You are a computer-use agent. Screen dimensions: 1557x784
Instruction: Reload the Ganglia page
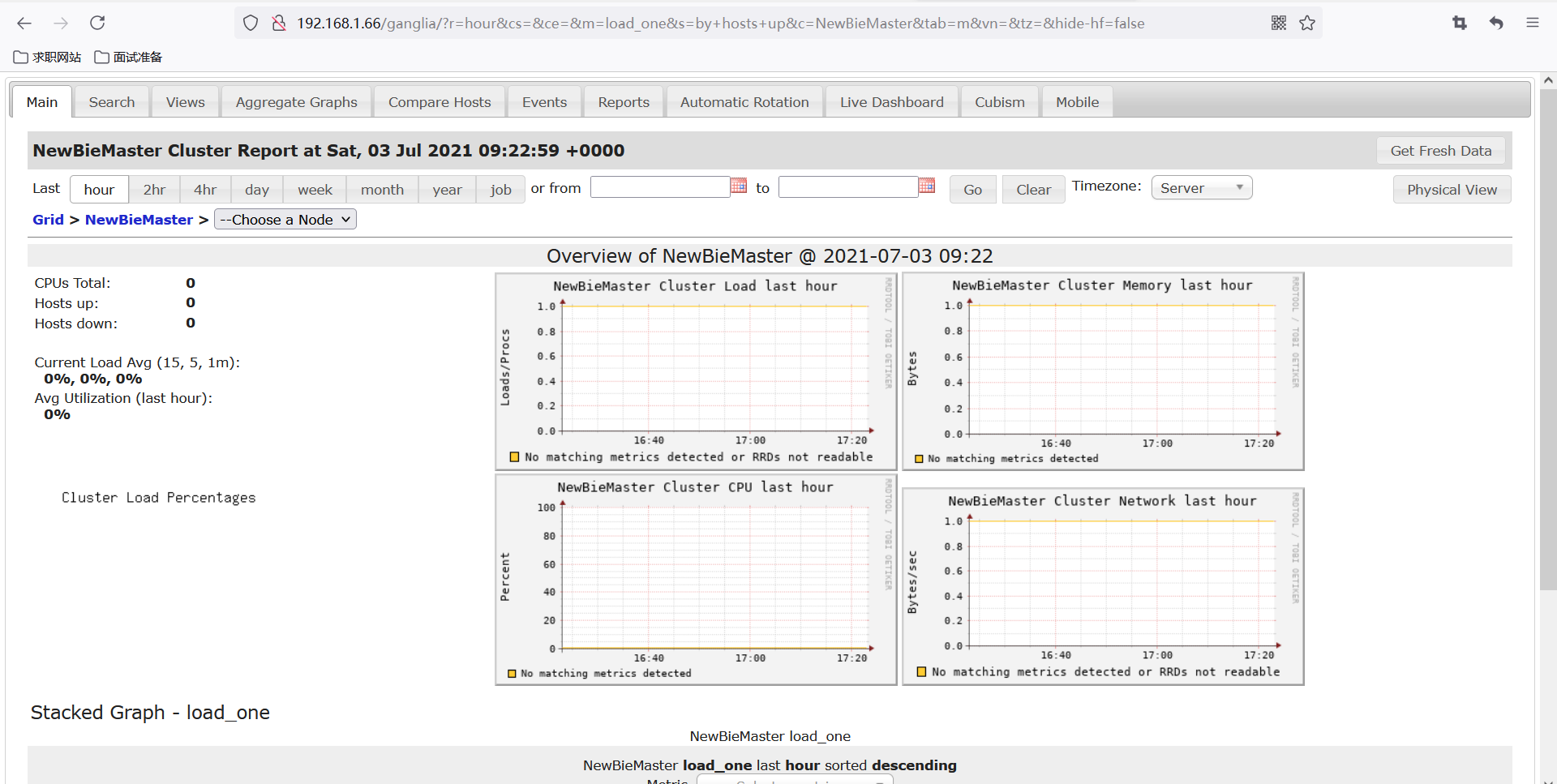tap(97, 24)
